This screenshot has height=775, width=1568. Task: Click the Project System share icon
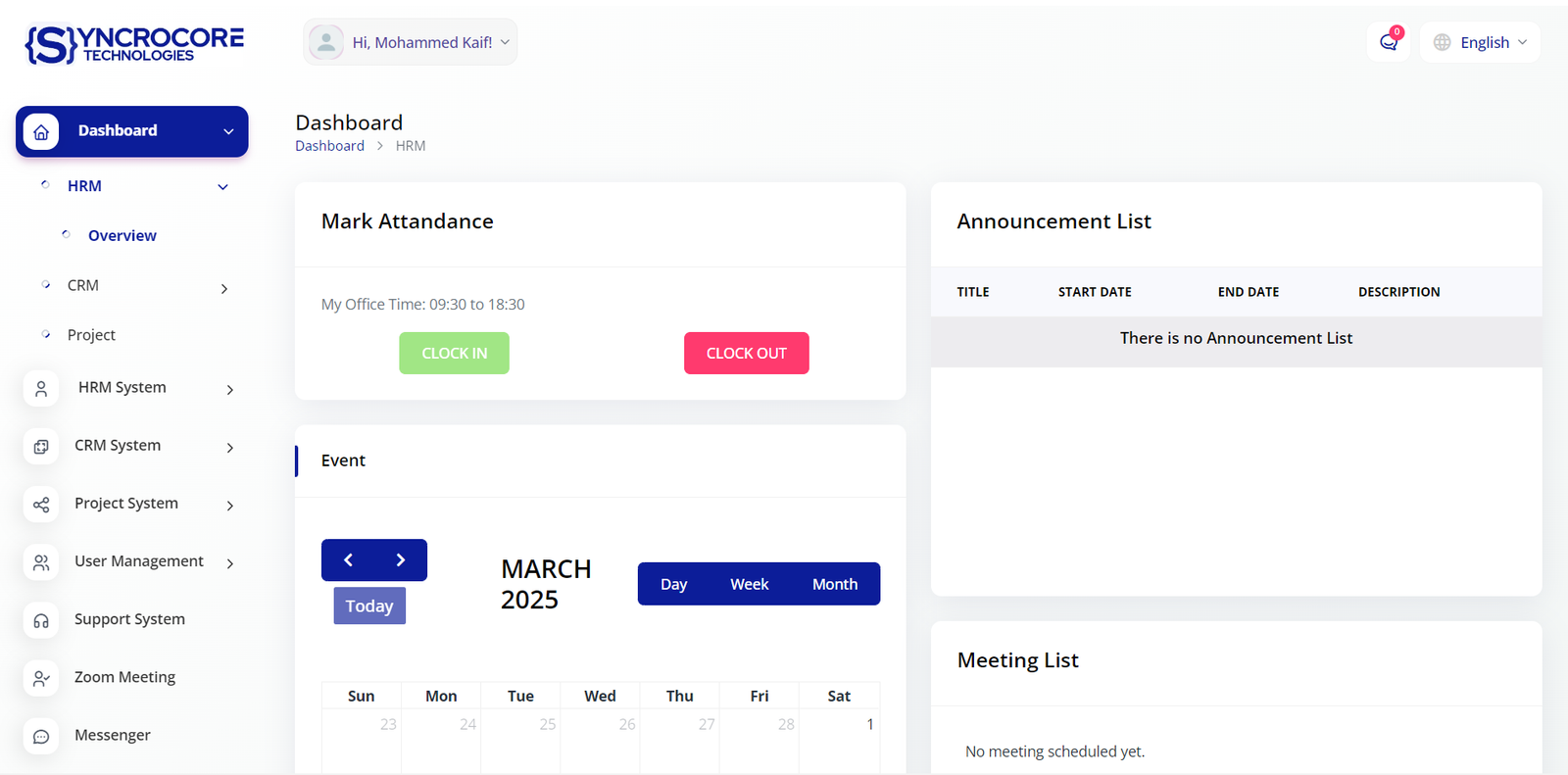[41, 505]
